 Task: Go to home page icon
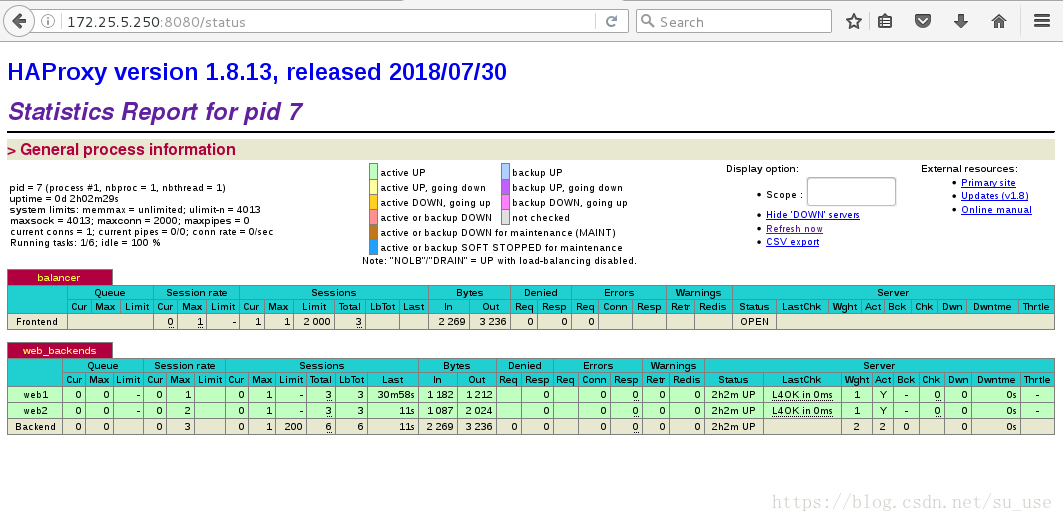tap(999, 22)
